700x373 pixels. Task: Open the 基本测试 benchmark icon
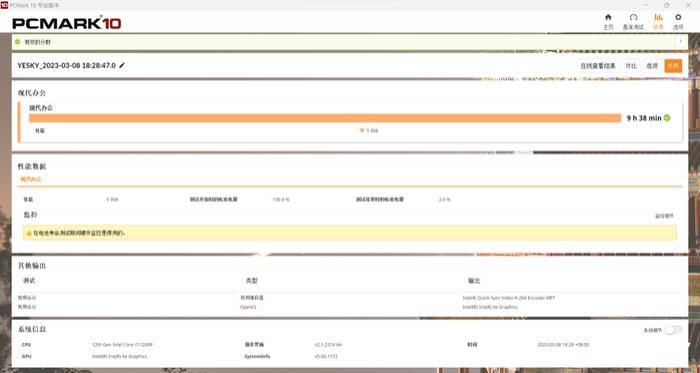click(x=633, y=17)
